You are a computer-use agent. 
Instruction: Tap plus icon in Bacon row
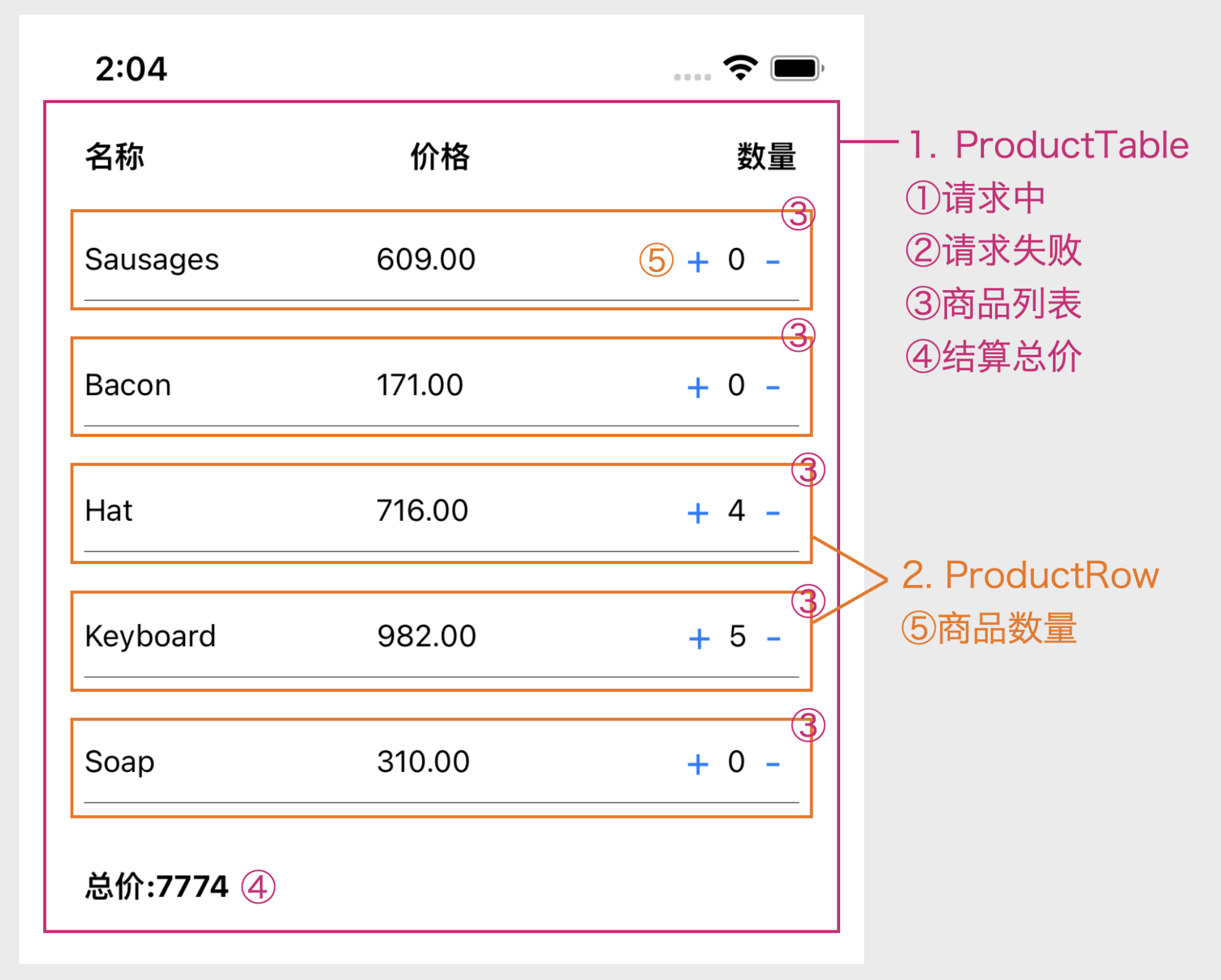click(x=698, y=387)
